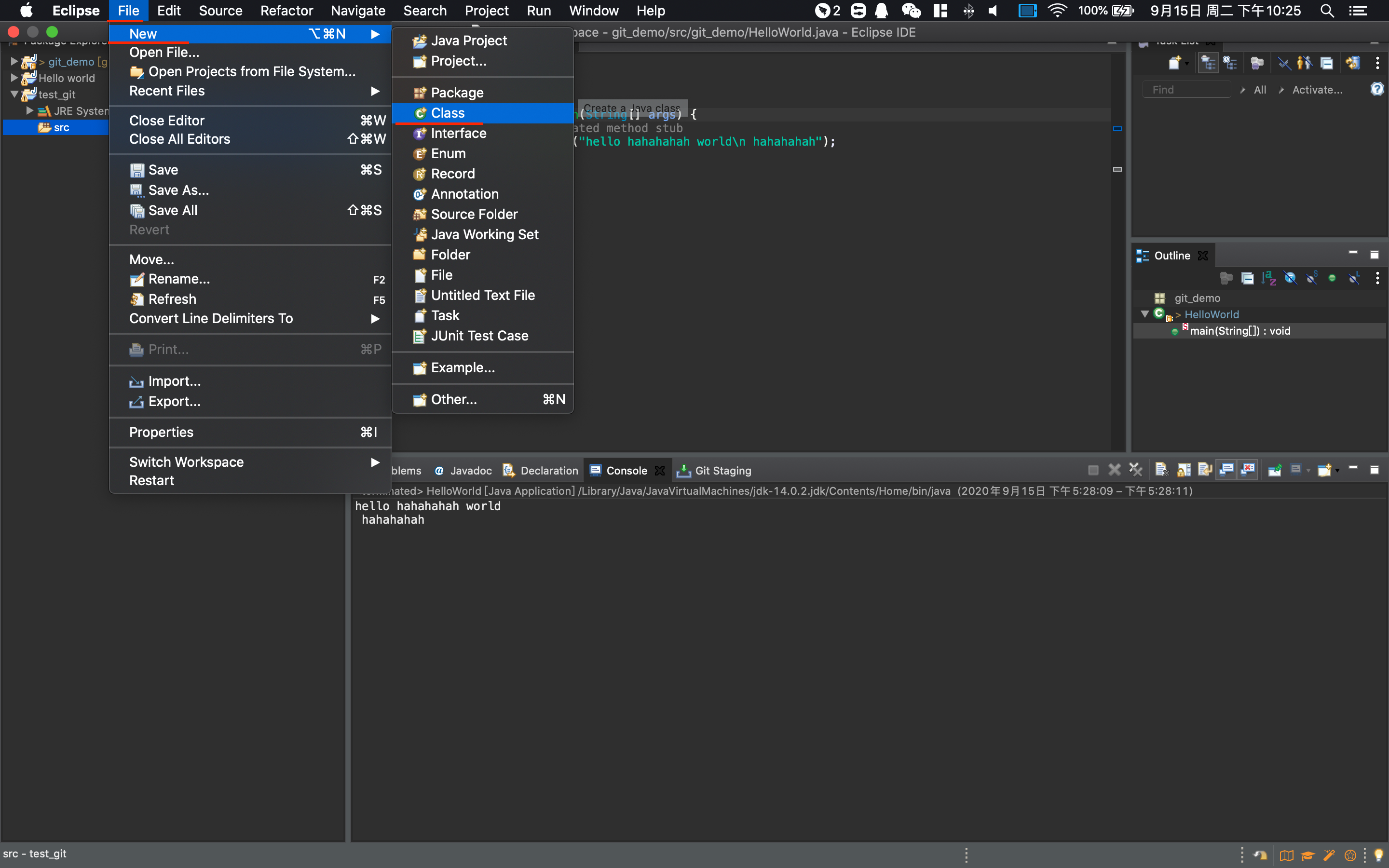This screenshot has height=868, width=1389.
Task: Toggle Sort alphabetically in Outline toolbar
Action: coord(1268,278)
